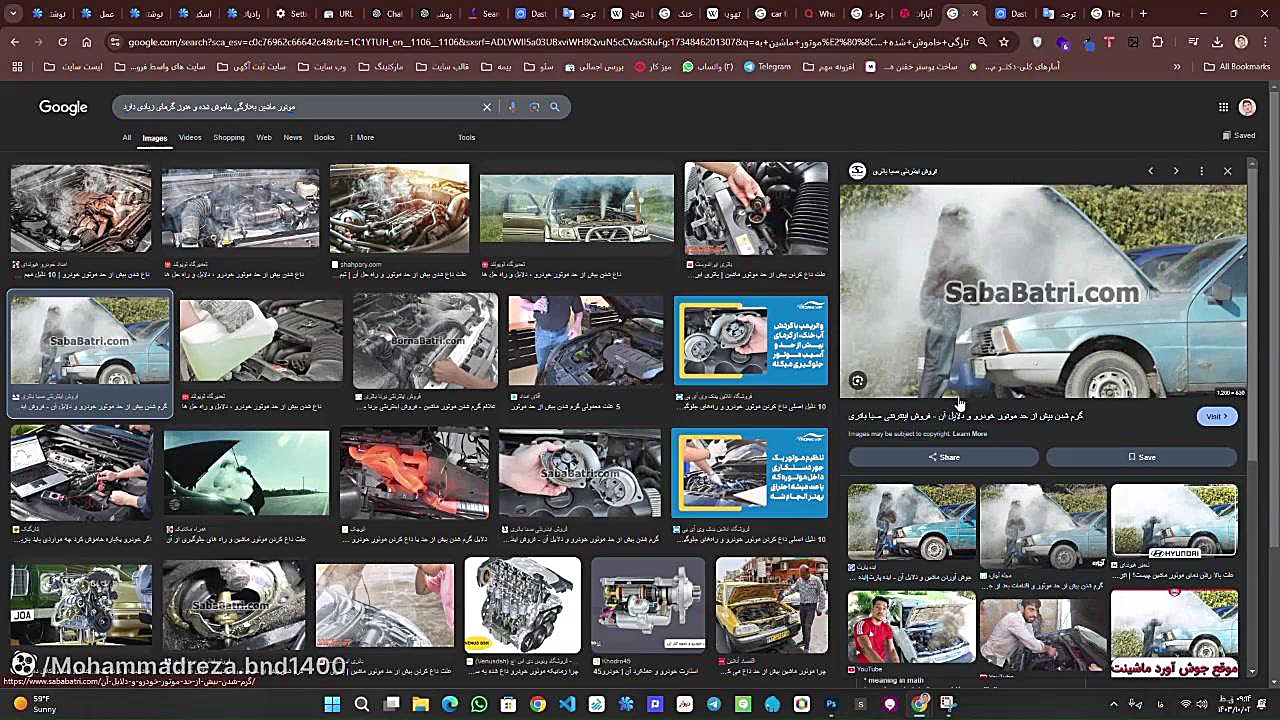
Task: Close the image preview panel
Action: click(1227, 171)
